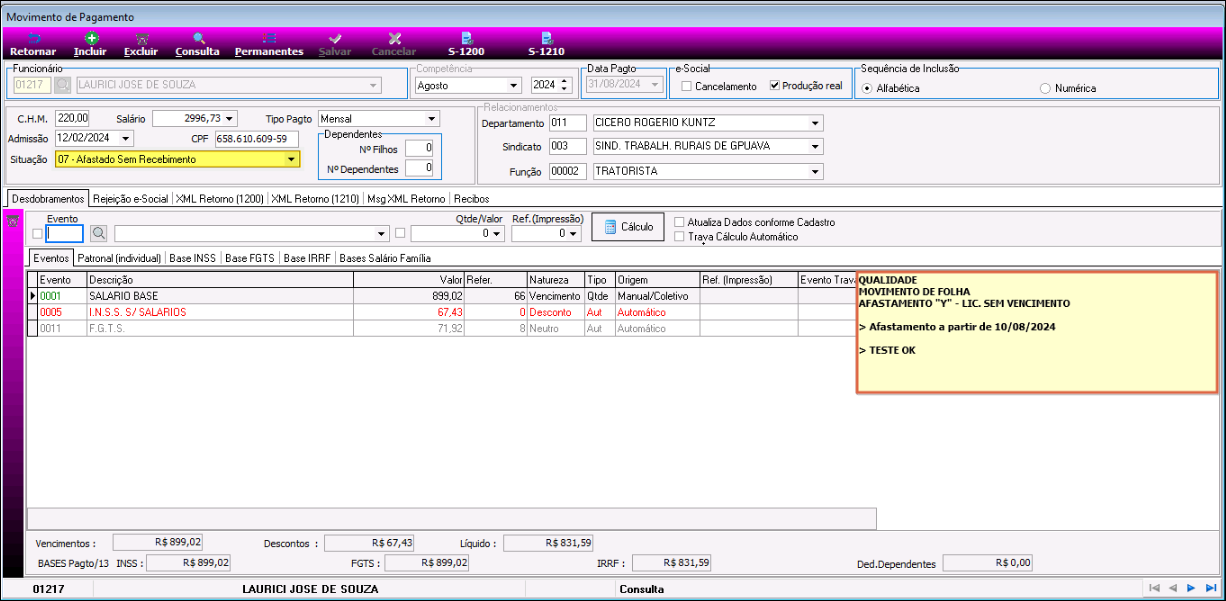Open the Função name dropdown

click(816, 171)
